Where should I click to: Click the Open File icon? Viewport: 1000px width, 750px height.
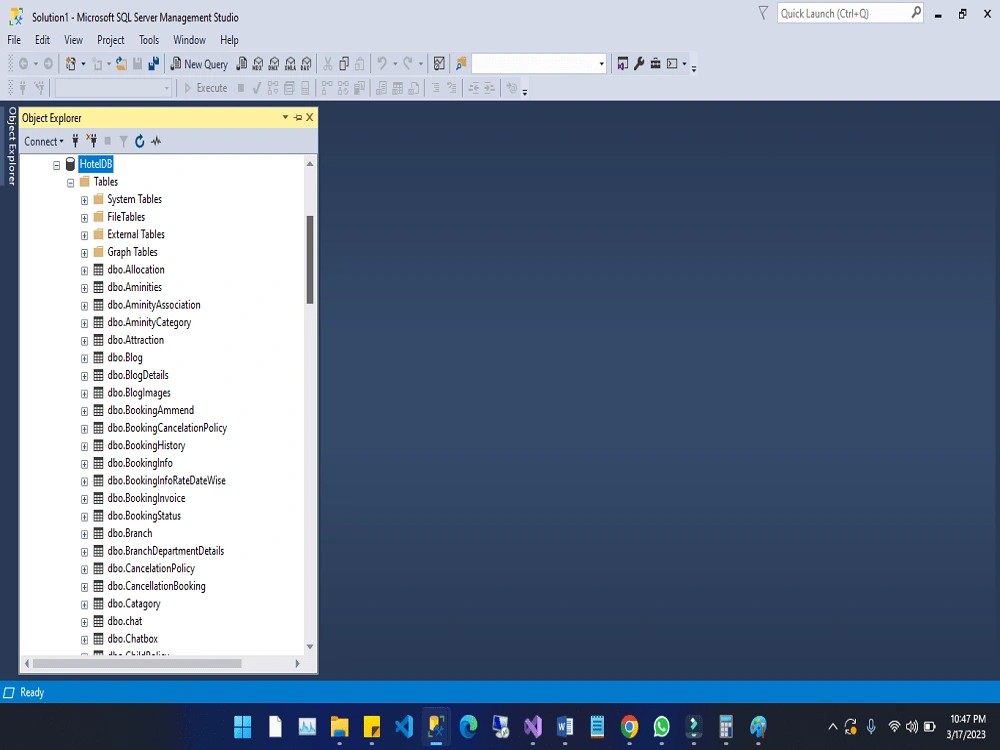coord(121,64)
